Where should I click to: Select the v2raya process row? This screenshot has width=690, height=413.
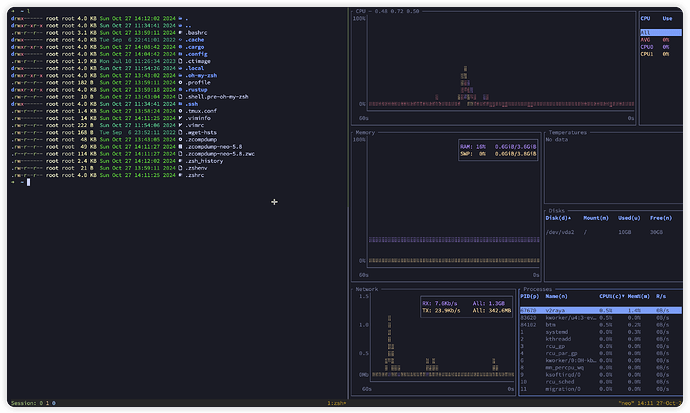[601, 311]
